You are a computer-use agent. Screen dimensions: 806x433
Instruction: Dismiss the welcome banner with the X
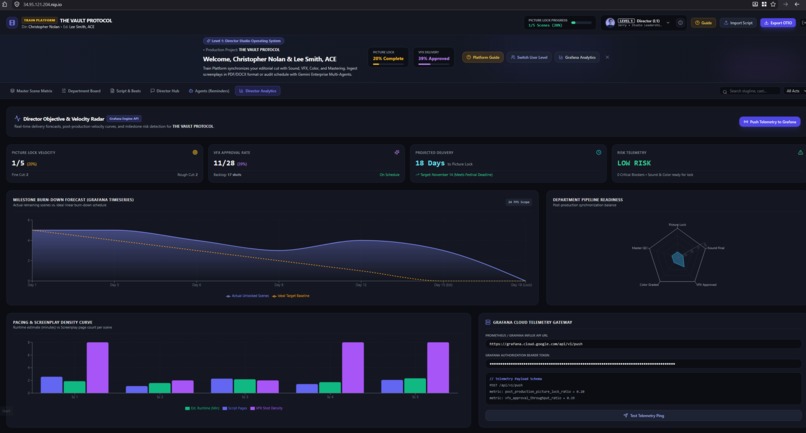[607, 57]
